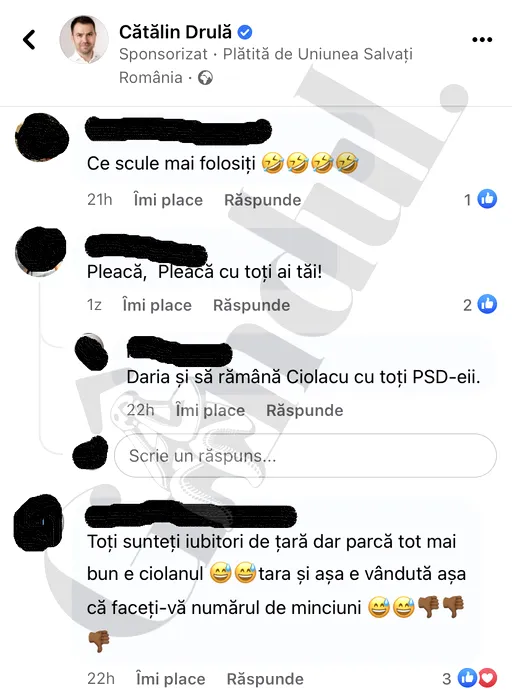Click the 'Scrie un răspuns...' input field

[305, 455]
